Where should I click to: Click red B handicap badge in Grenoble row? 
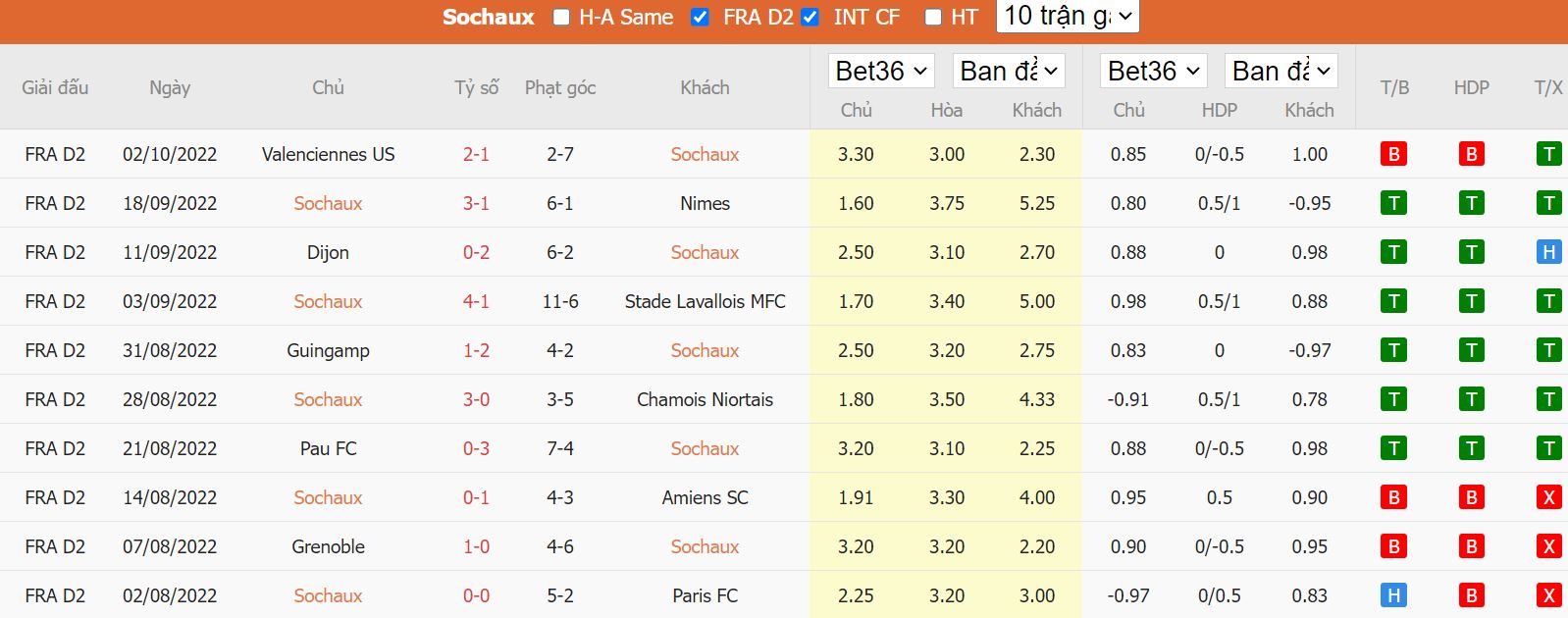(x=1471, y=546)
